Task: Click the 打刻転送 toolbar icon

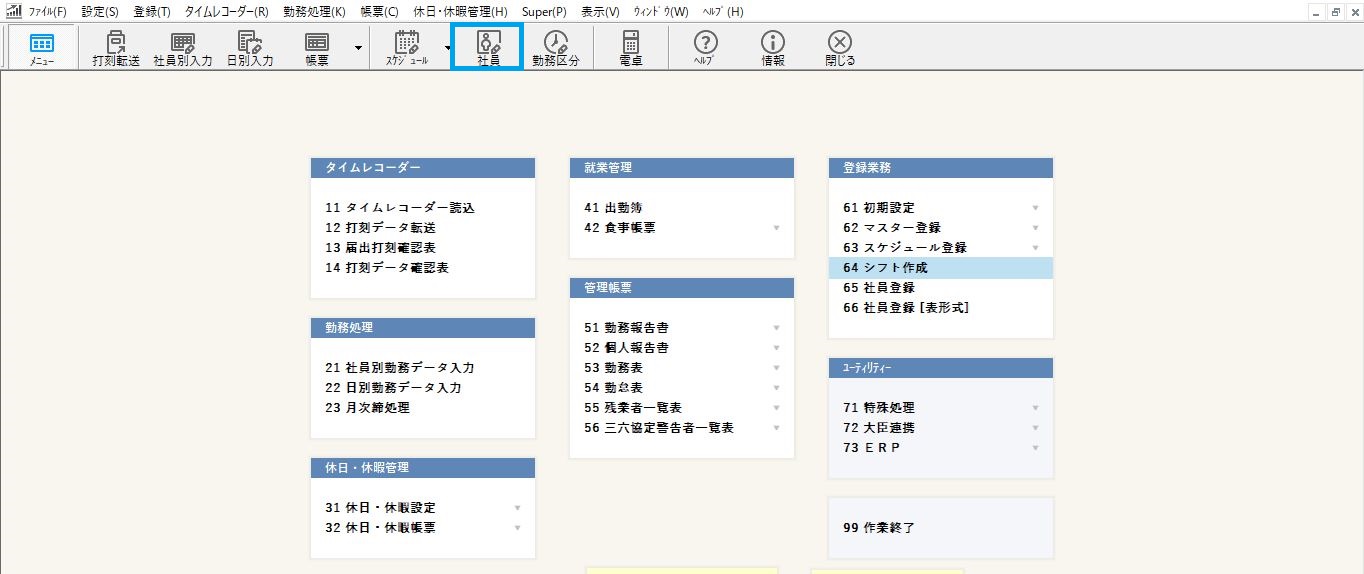Action: pos(115,47)
